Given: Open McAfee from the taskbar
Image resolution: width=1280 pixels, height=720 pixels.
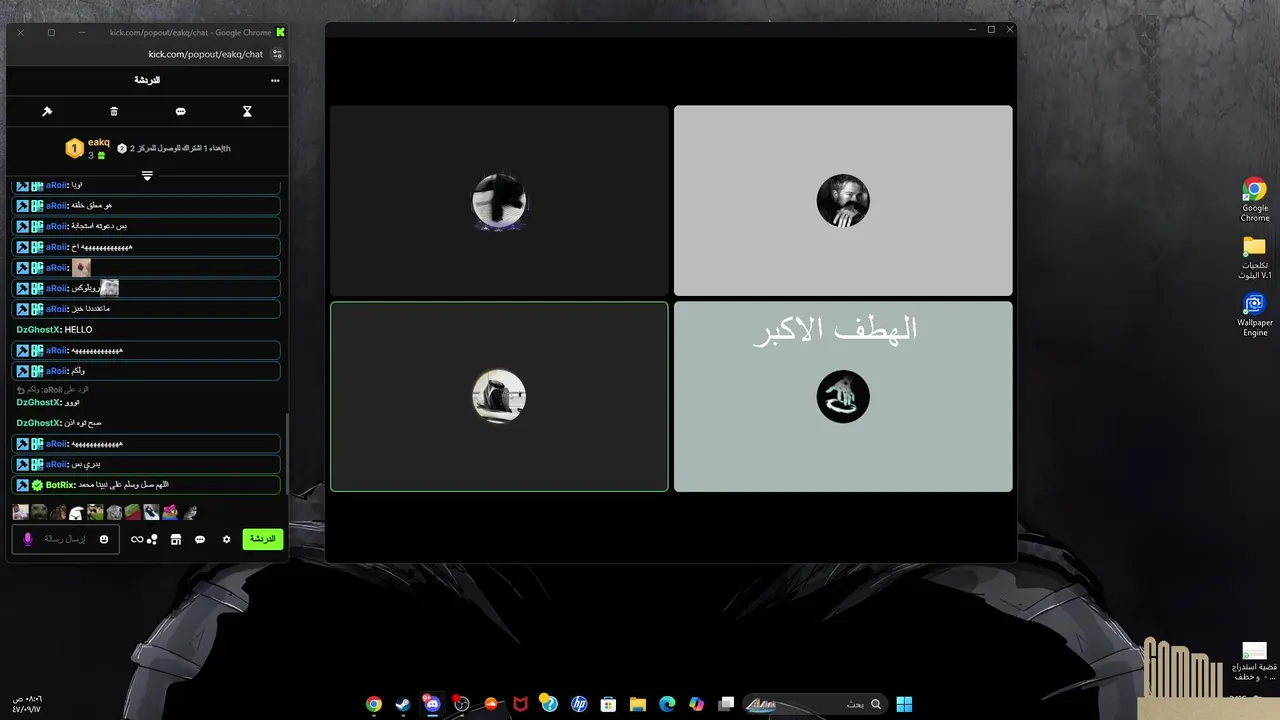Looking at the screenshot, I should point(520,704).
